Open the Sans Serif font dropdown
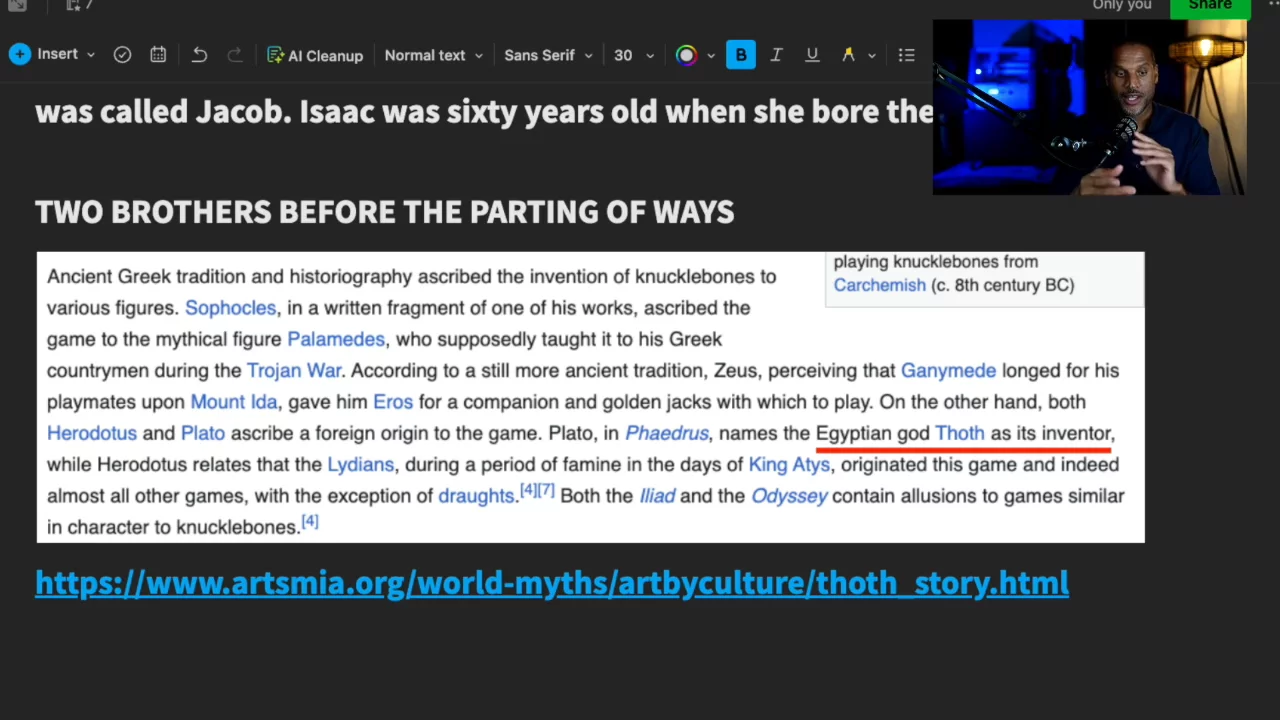 [x=547, y=55]
